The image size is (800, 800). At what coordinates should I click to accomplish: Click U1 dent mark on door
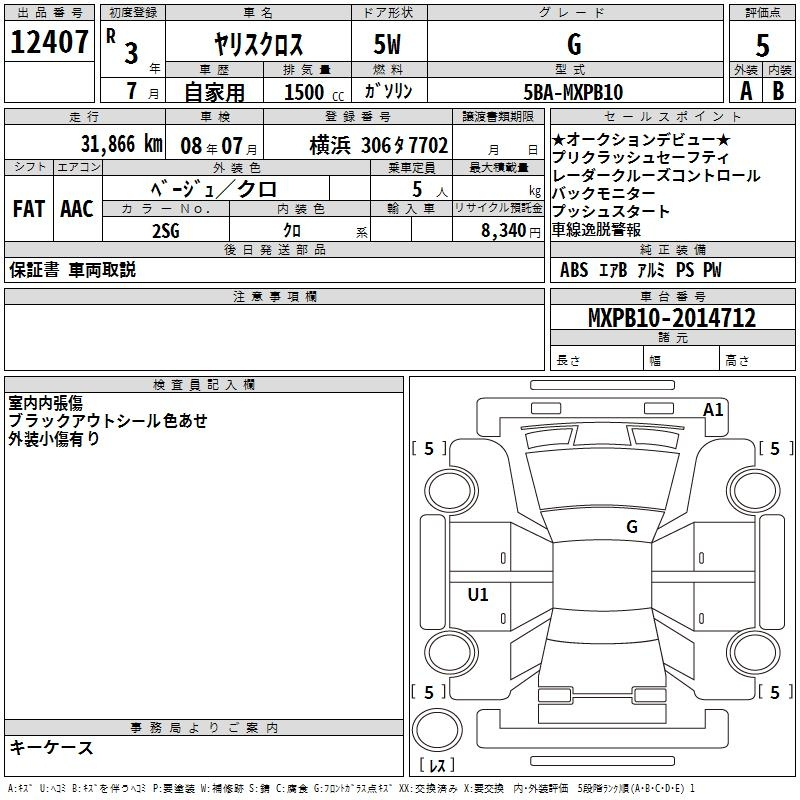(x=478, y=594)
